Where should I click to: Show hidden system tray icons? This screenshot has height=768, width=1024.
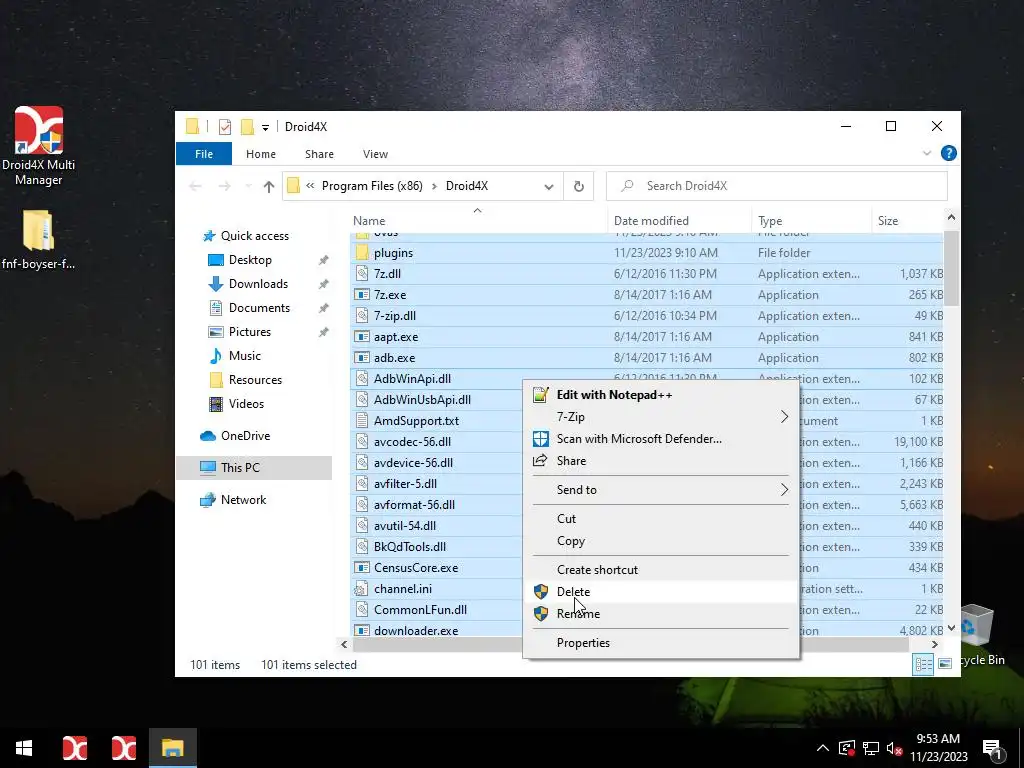[x=823, y=748]
